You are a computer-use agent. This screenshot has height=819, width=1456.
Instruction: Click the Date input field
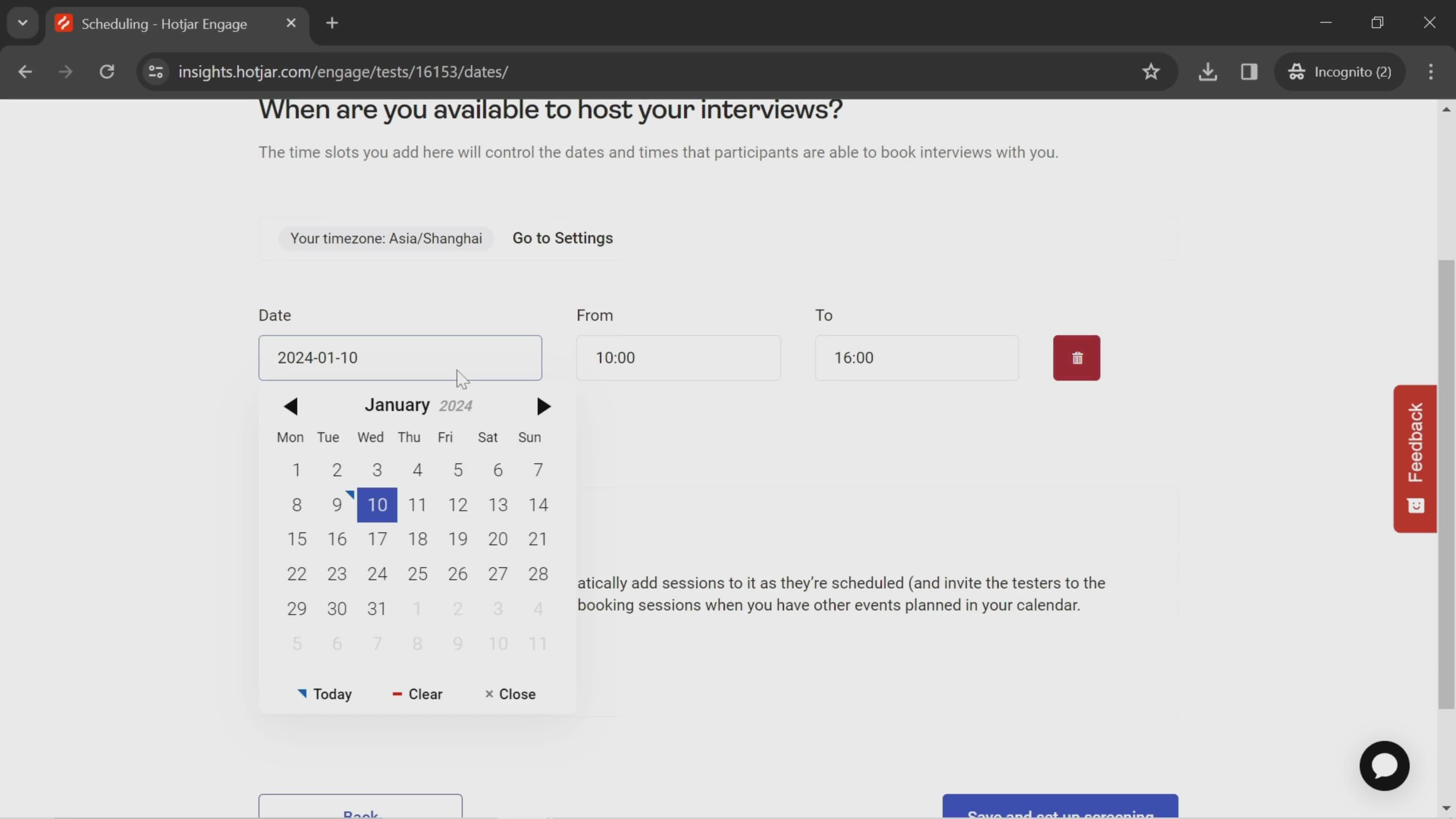(x=399, y=357)
